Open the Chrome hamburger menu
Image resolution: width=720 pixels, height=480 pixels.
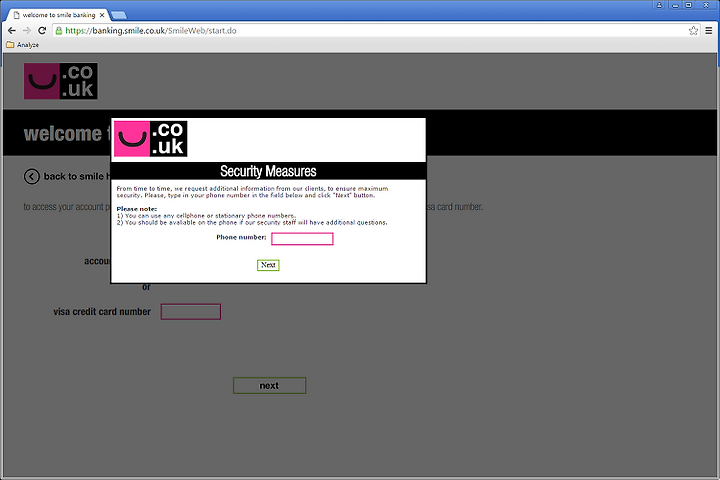(x=709, y=31)
